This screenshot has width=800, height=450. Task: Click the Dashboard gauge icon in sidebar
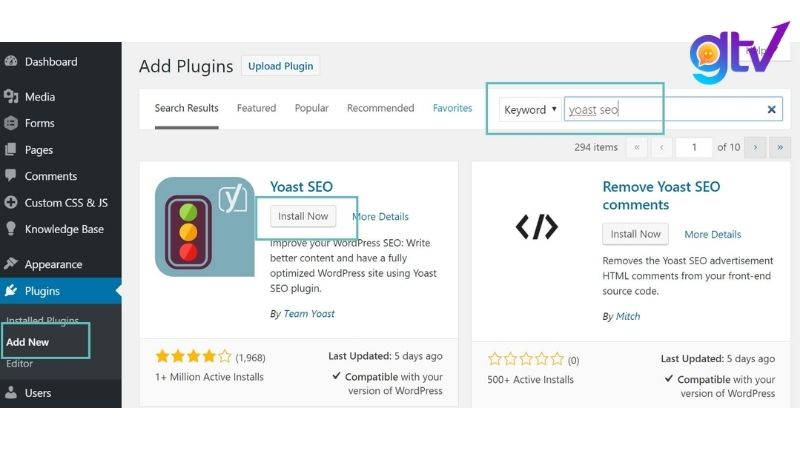(11, 61)
